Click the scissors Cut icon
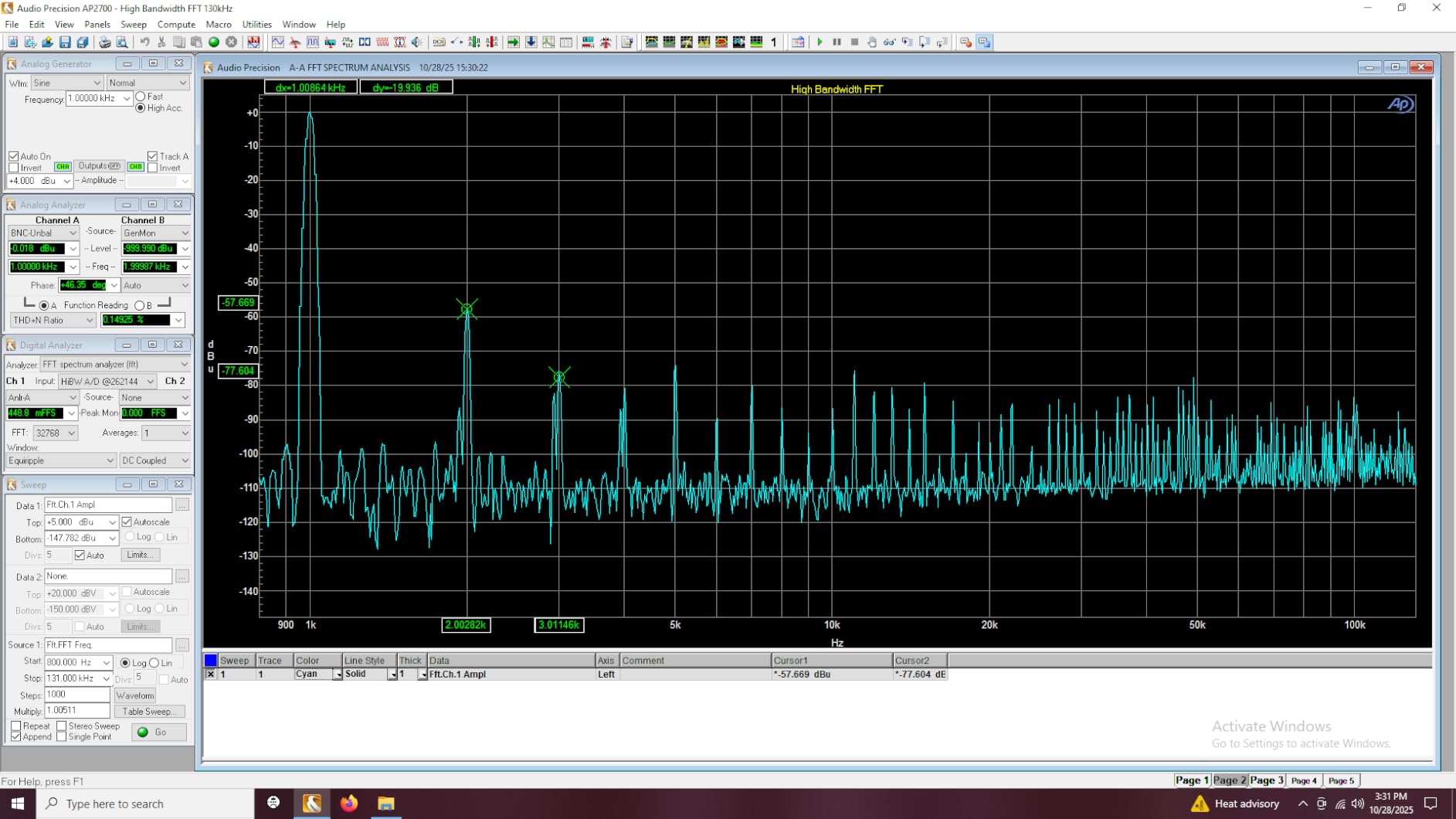Image resolution: width=1456 pixels, height=819 pixels. [x=161, y=42]
